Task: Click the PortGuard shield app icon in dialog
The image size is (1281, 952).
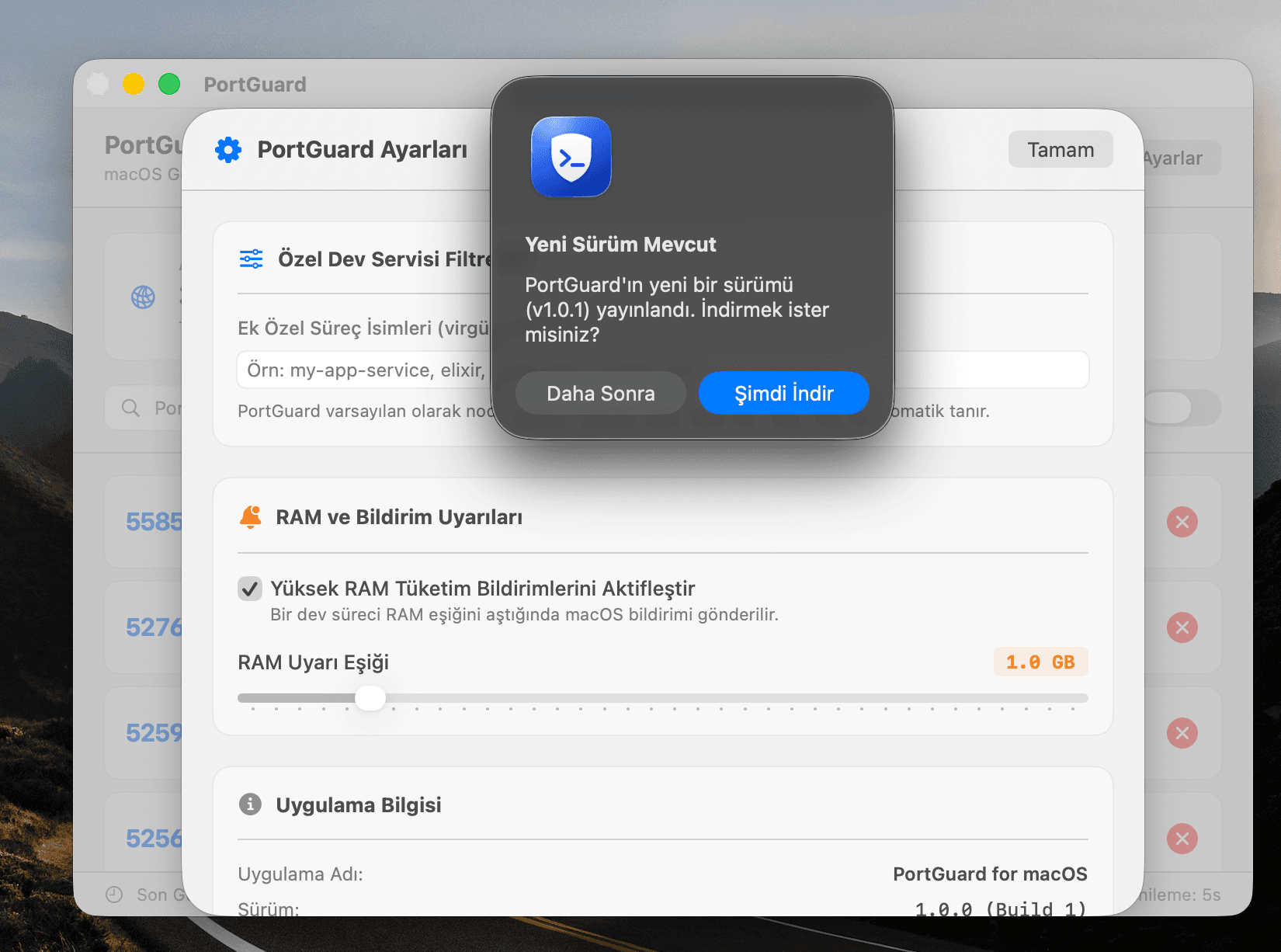Action: pyautogui.click(x=571, y=157)
